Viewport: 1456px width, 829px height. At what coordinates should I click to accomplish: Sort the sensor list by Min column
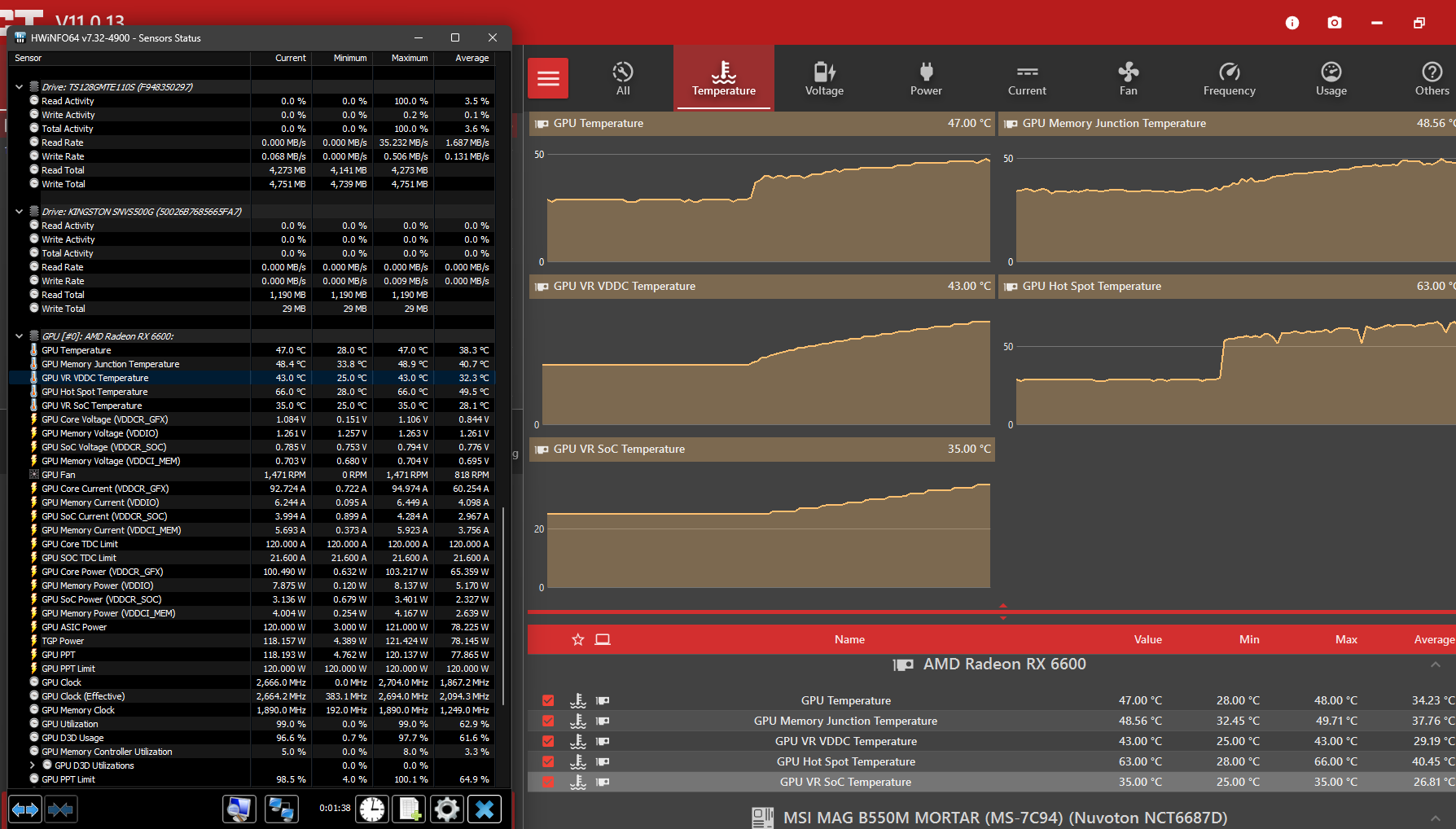pyautogui.click(x=1249, y=640)
